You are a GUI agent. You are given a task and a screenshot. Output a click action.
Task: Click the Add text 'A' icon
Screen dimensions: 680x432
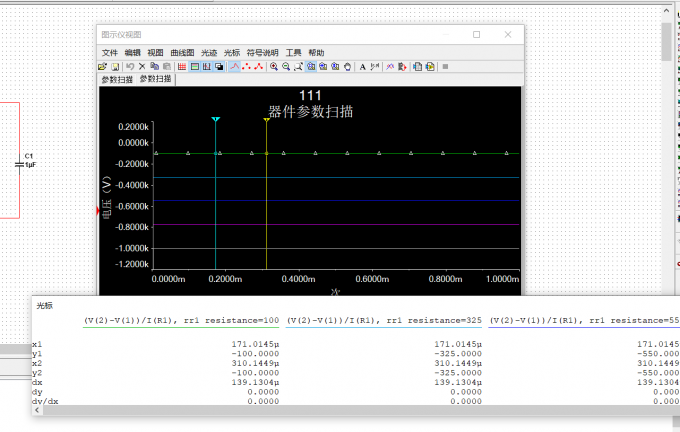coord(363,67)
